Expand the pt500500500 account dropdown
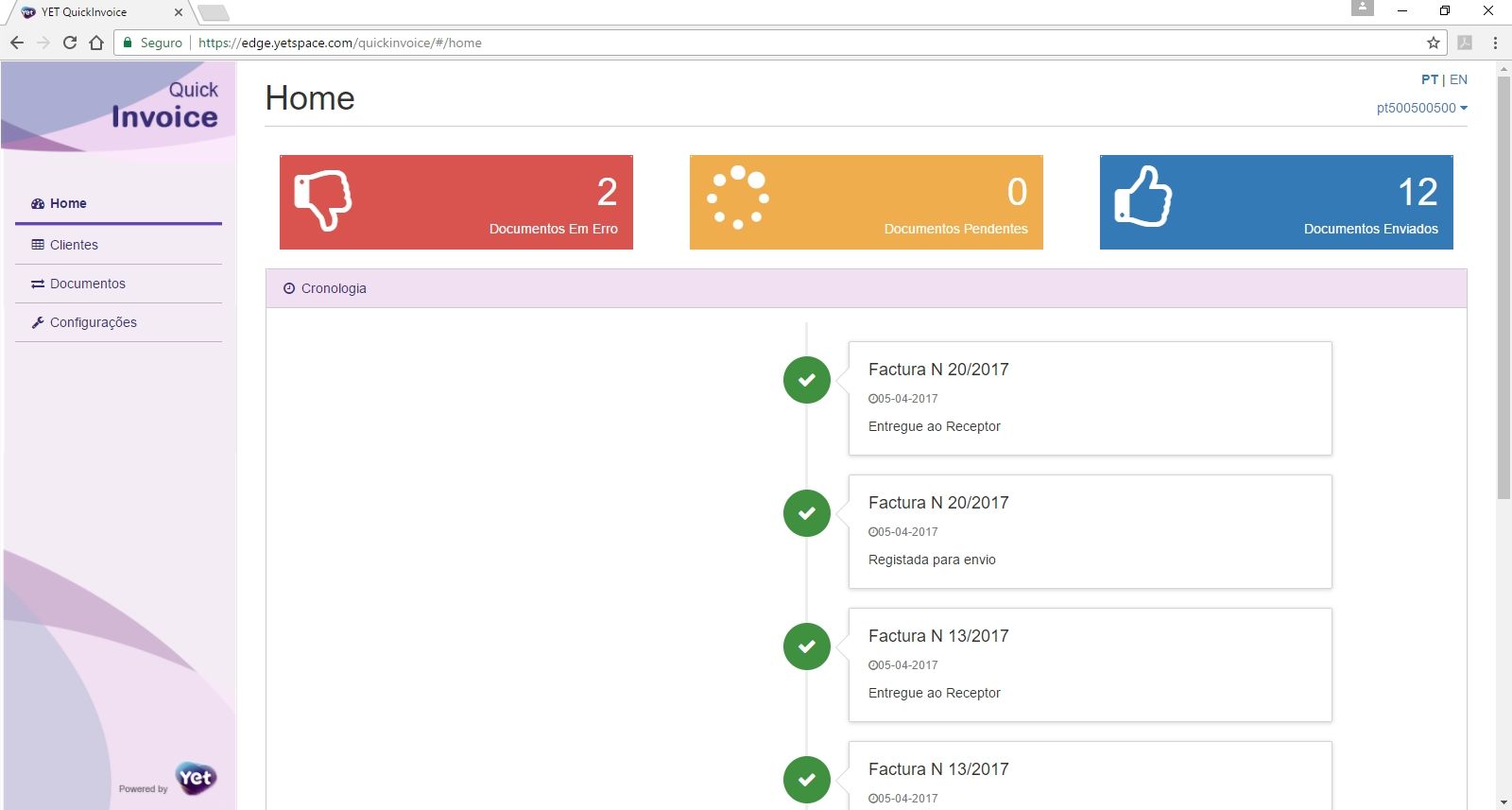The width and height of the screenshot is (1512, 810). coord(1421,108)
